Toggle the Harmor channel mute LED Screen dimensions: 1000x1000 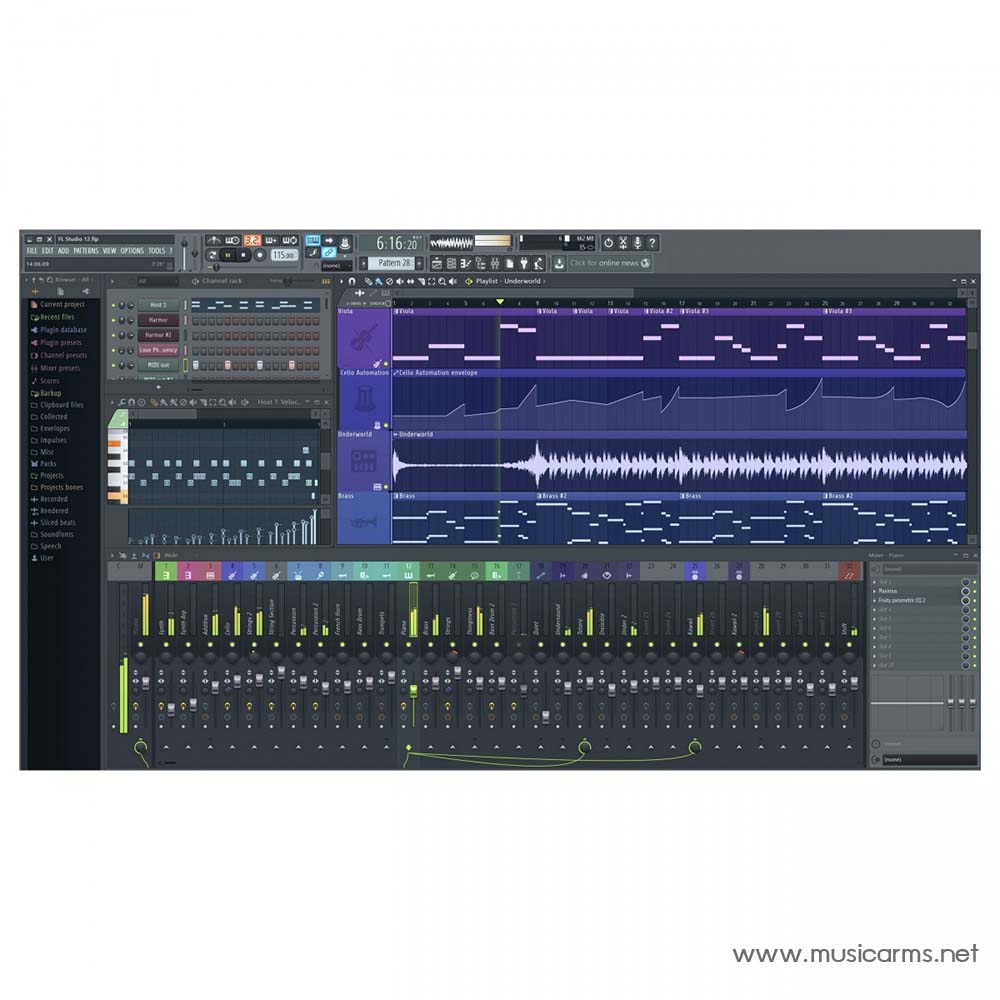(x=114, y=320)
